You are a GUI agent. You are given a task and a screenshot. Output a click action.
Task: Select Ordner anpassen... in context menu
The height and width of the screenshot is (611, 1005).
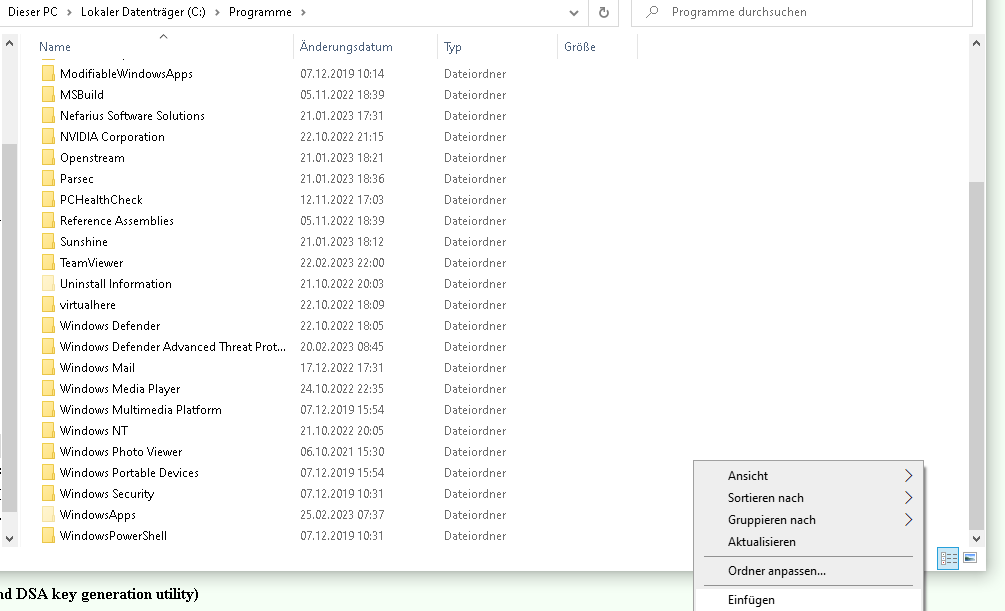[777, 571]
